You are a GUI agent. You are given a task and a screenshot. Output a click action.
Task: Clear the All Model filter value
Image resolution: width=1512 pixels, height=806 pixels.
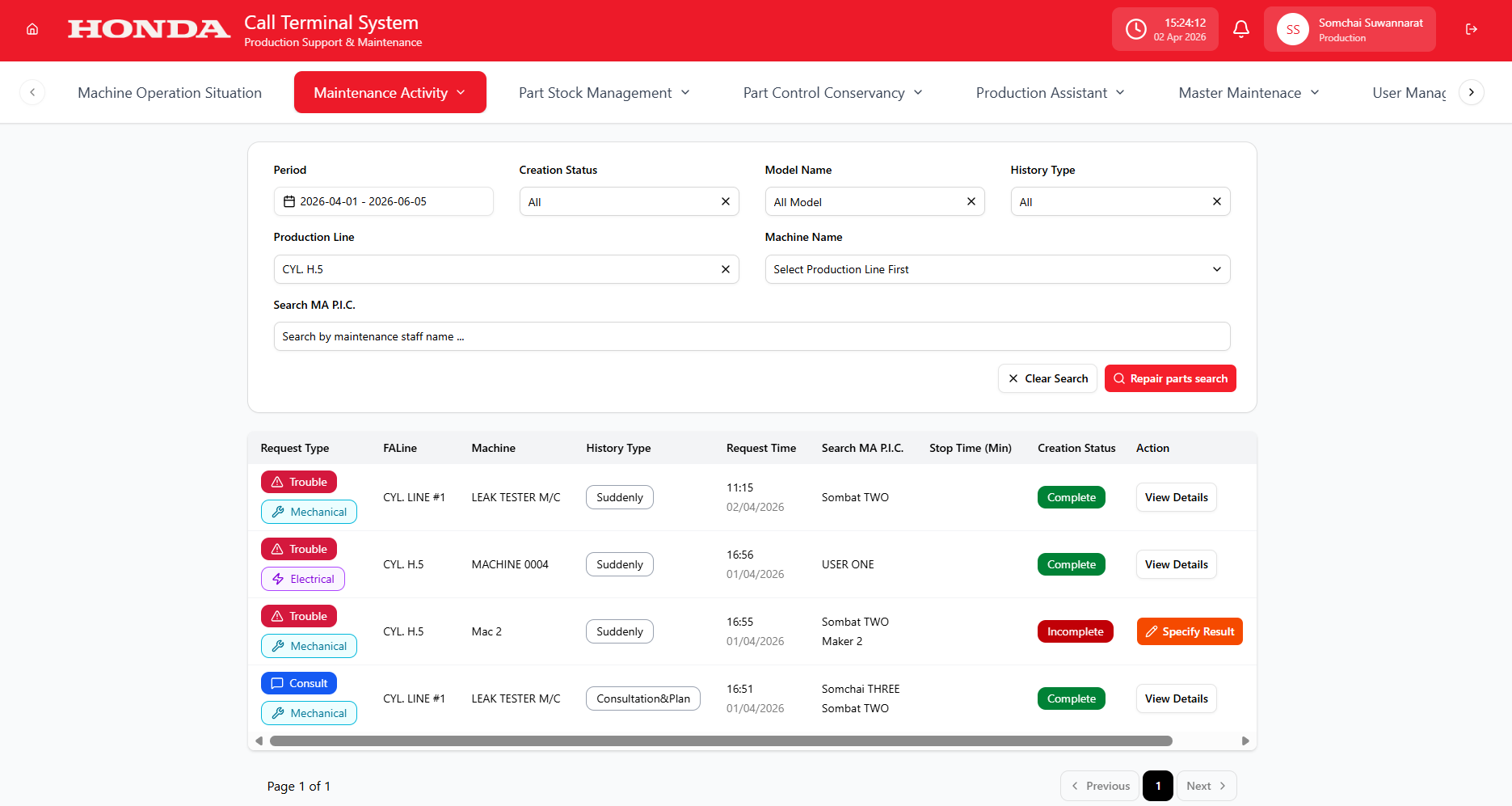(x=971, y=201)
